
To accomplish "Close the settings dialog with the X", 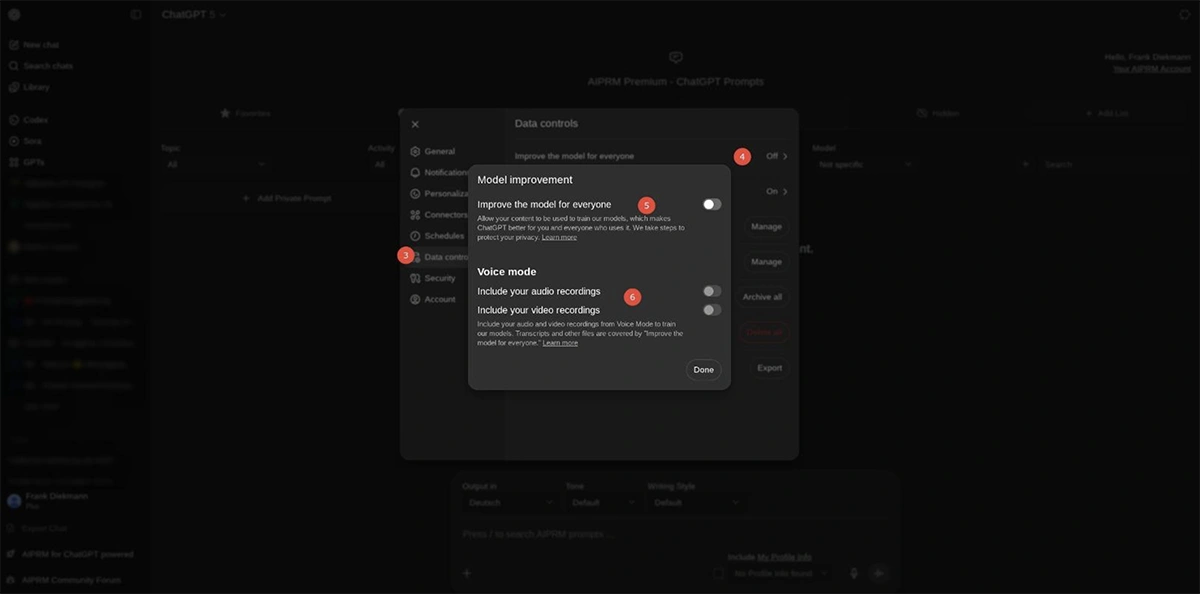I will click(x=415, y=124).
